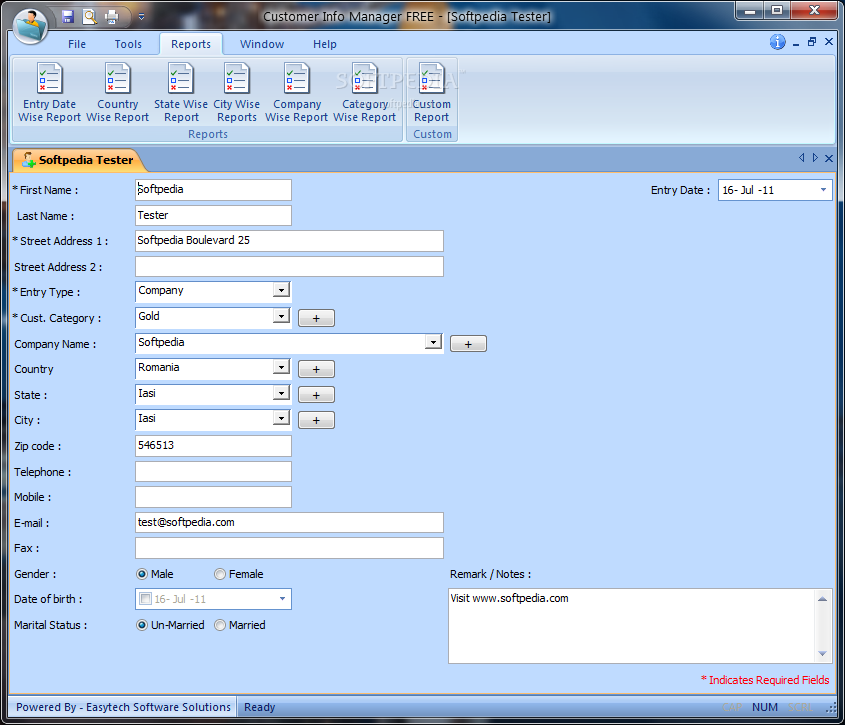
Task: Click the First Name input field
Action: tap(213, 190)
